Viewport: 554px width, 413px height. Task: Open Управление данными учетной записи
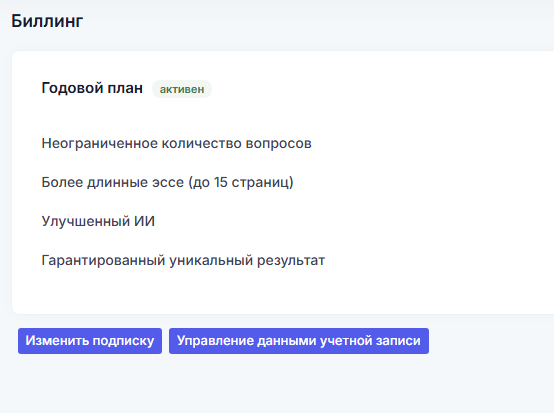(299, 341)
